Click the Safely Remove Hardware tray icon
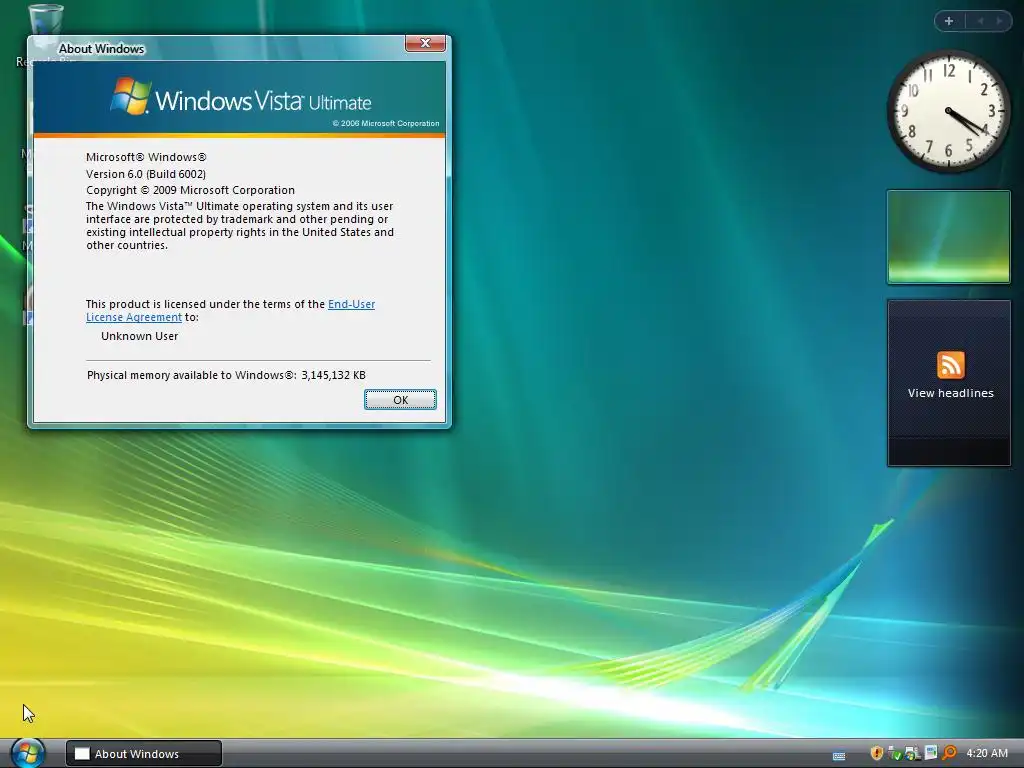Image resolution: width=1024 pixels, height=768 pixels. pyautogui.click(x=895, y=753)
